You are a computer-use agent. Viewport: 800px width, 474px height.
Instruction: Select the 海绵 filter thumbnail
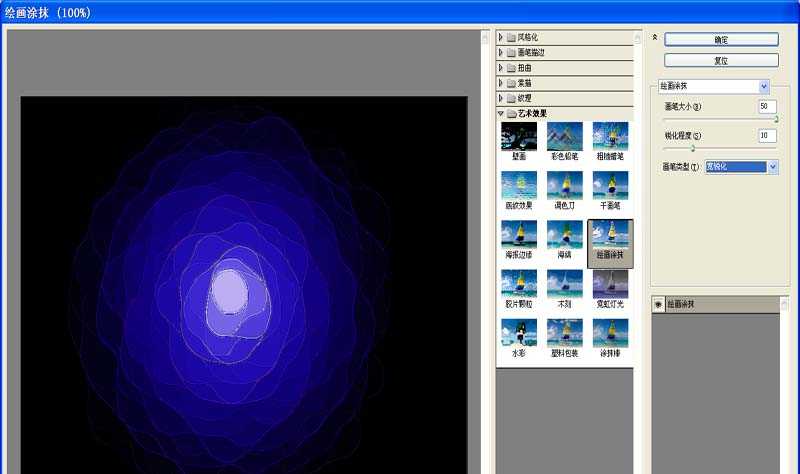coord(565,235)
